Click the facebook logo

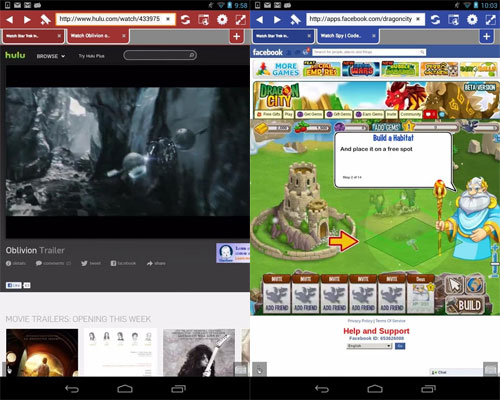pyautogui.click(x=268, y=52)
